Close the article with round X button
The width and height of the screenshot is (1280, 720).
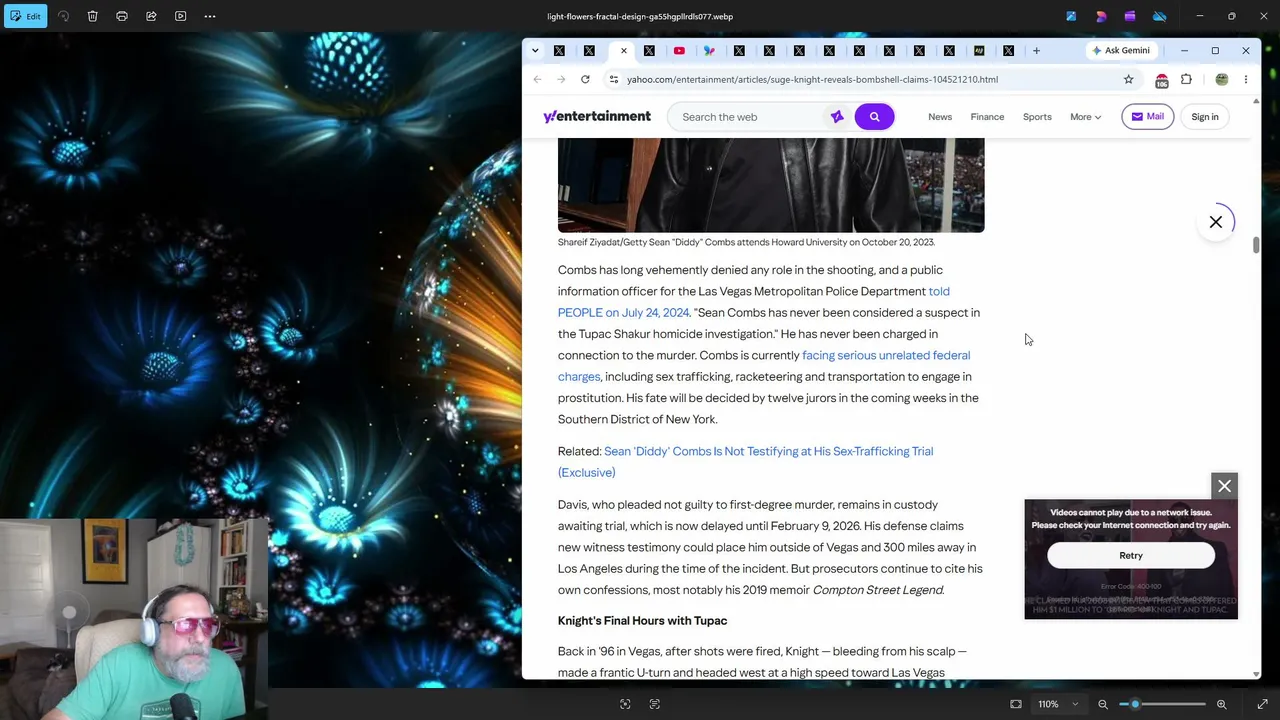coord(1216,222)
